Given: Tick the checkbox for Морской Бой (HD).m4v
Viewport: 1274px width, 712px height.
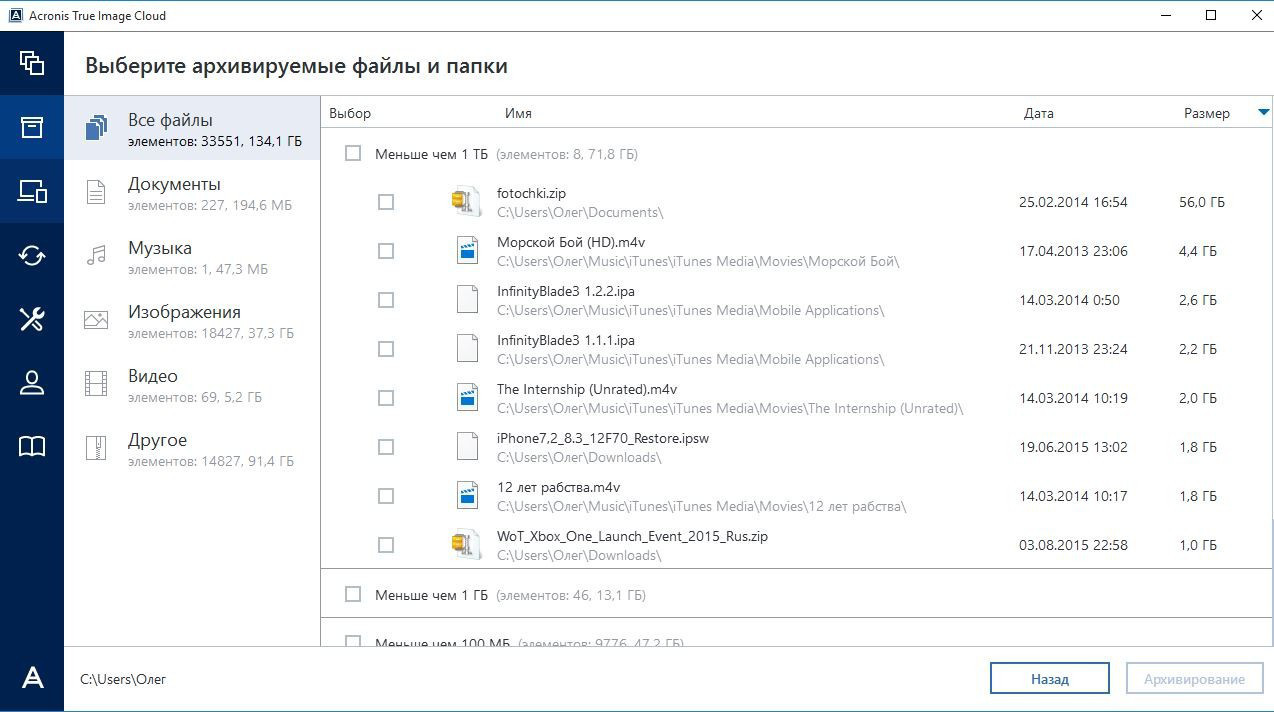Looking at the screenshot, I should (x=386, y=251).
